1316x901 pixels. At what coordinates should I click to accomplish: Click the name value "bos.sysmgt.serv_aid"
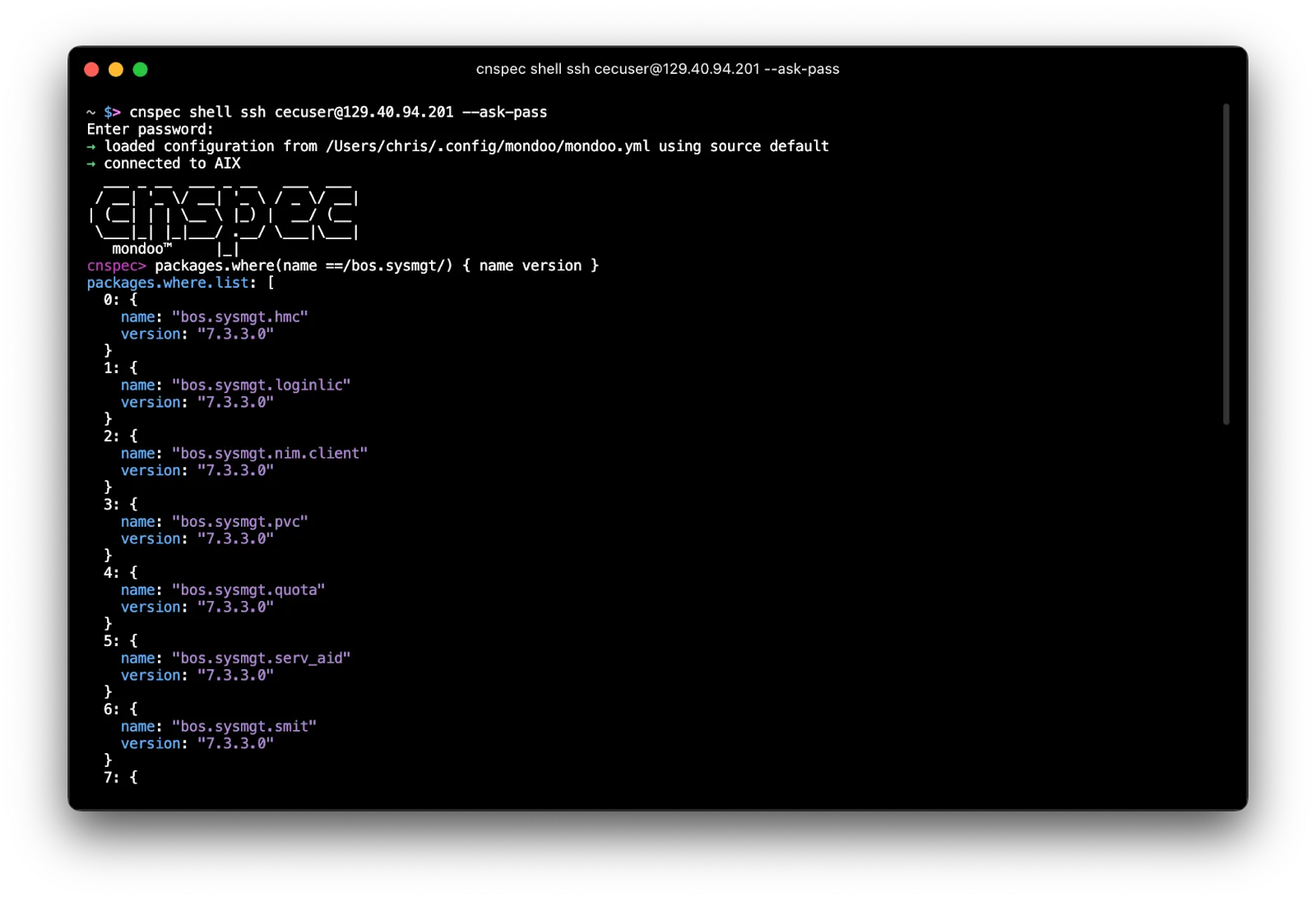pyautogui.click(x=261, y=658)
